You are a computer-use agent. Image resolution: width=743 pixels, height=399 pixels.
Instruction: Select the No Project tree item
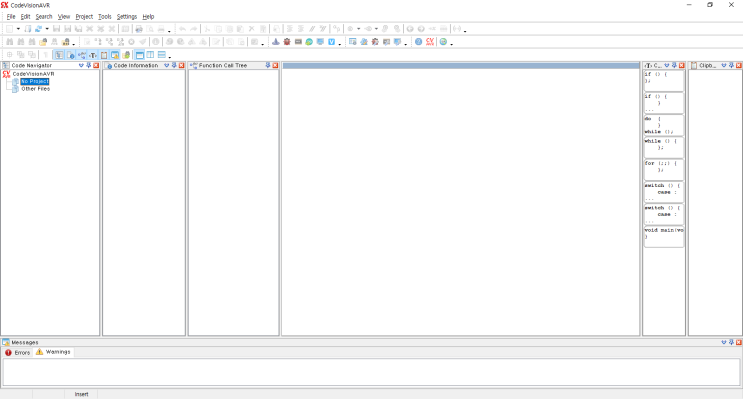[x=35, y=82]
